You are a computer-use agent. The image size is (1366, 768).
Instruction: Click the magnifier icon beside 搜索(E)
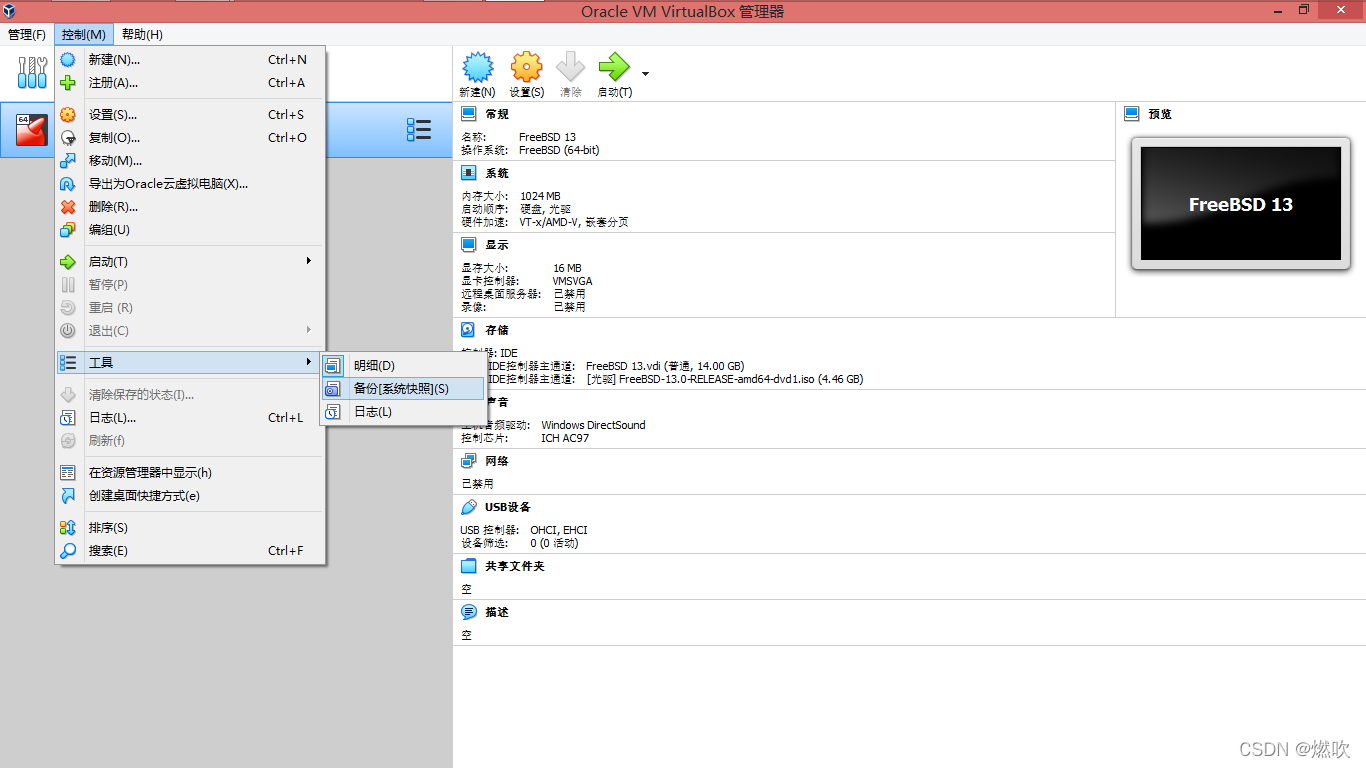(x=68, y=551)
